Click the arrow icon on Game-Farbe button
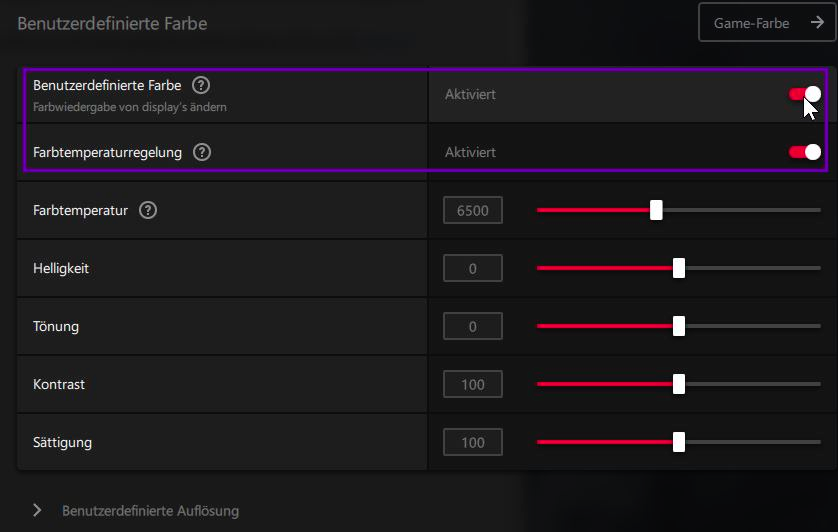The image size is (838, 532). pyautogui.click(x=814, y=23)
